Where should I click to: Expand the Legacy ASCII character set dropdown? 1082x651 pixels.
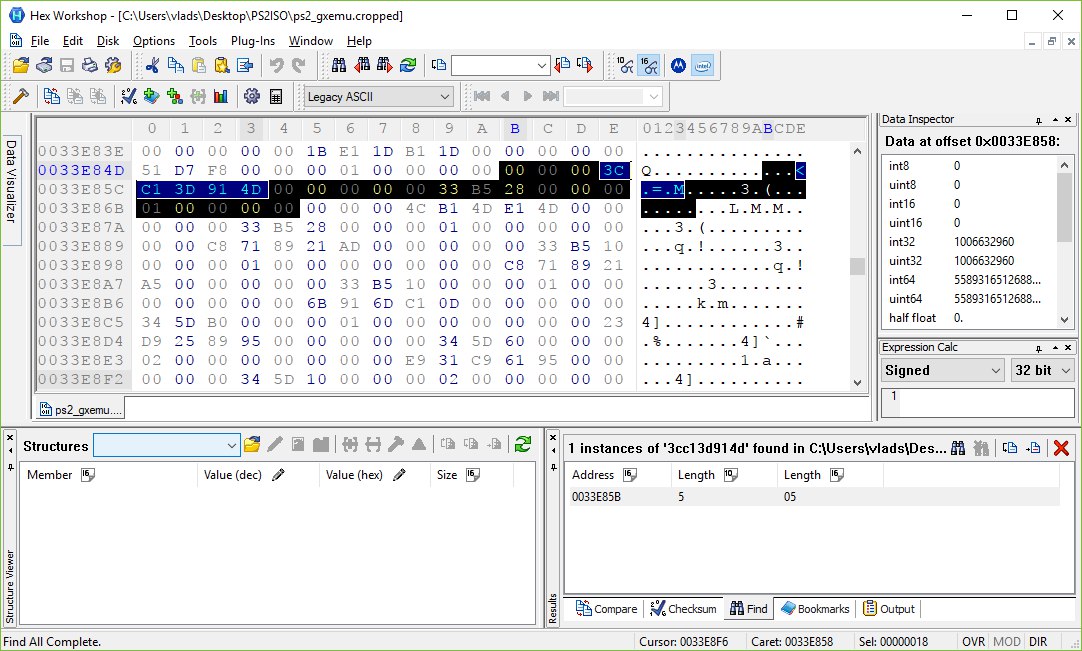click(x=445, y=97)
